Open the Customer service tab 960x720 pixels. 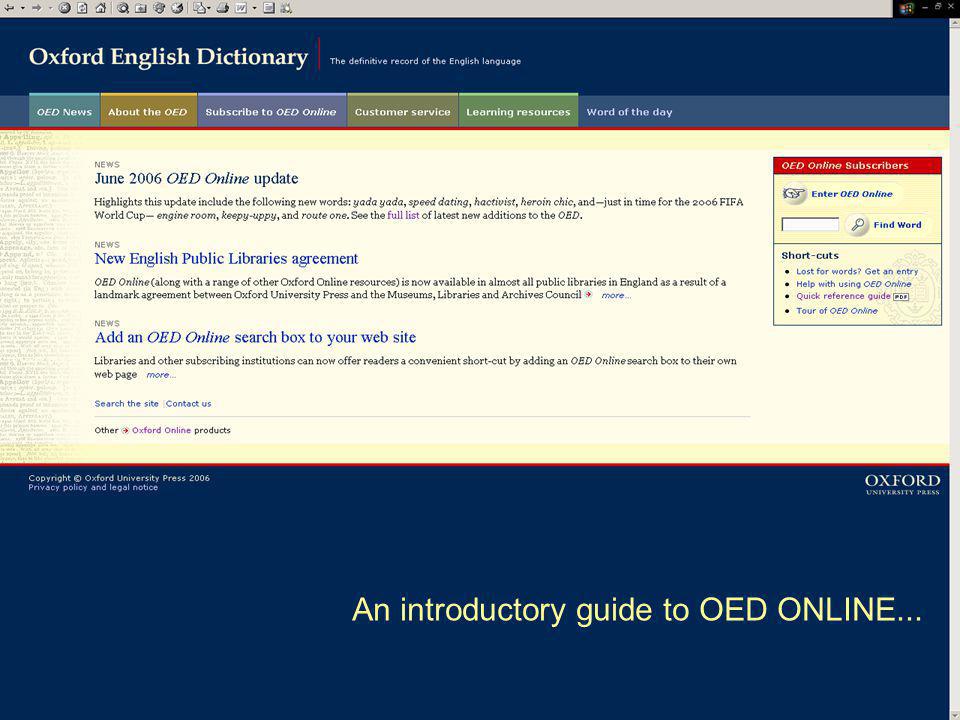(403, 111)
